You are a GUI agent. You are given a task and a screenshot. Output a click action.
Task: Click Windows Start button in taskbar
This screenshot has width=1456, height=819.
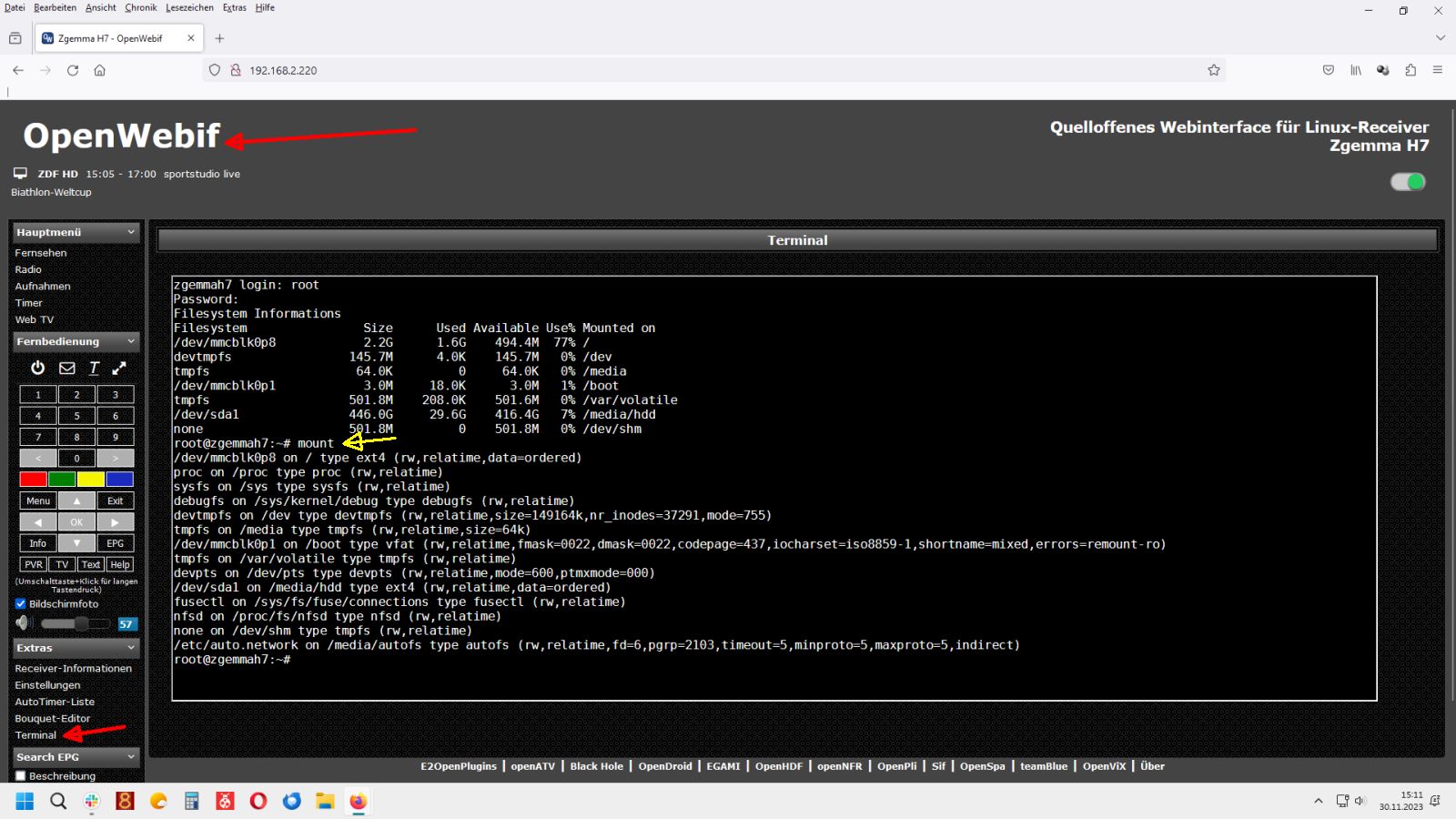[25, 801]
